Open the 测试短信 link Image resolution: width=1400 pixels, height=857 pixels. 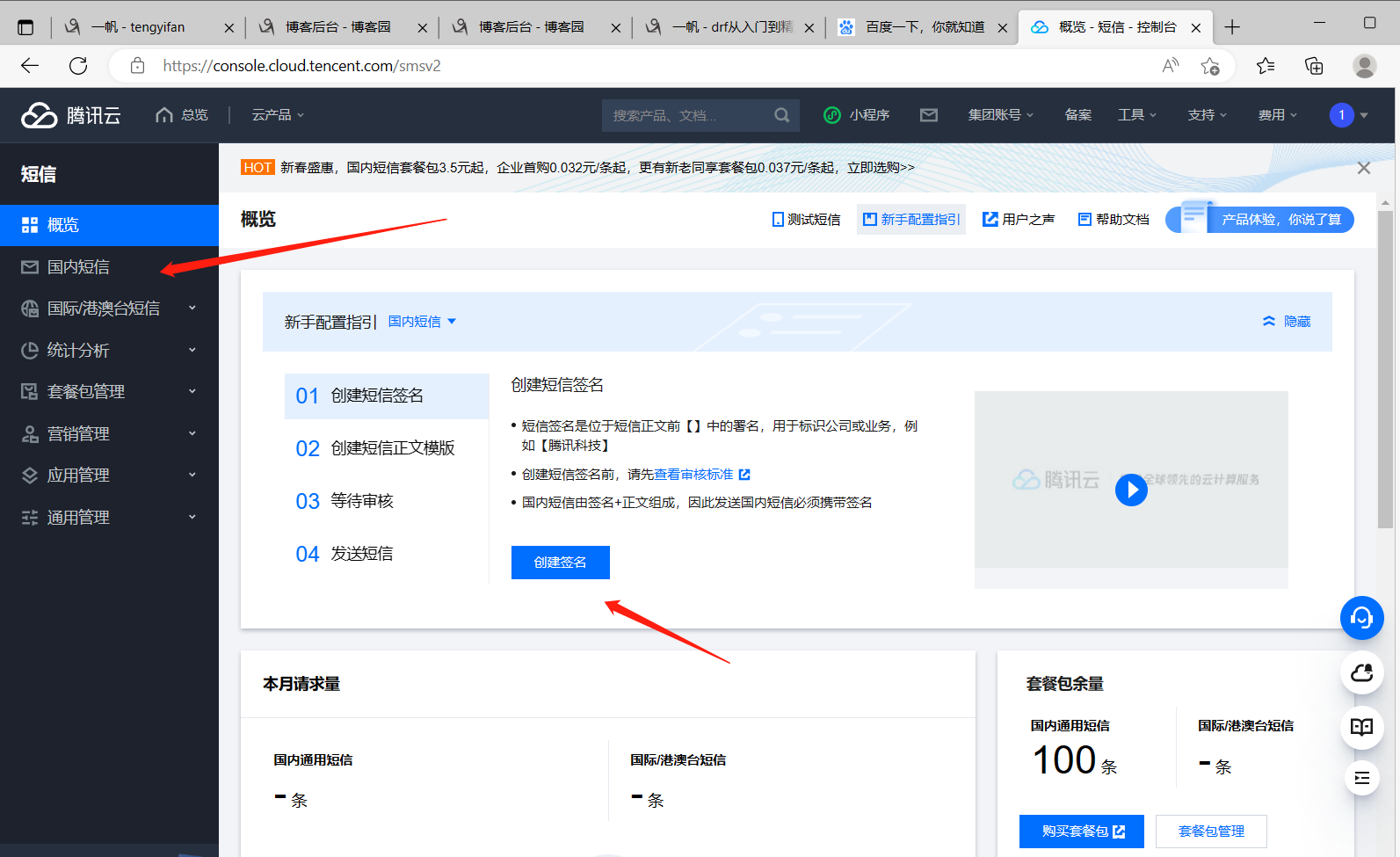coord(806,220)
